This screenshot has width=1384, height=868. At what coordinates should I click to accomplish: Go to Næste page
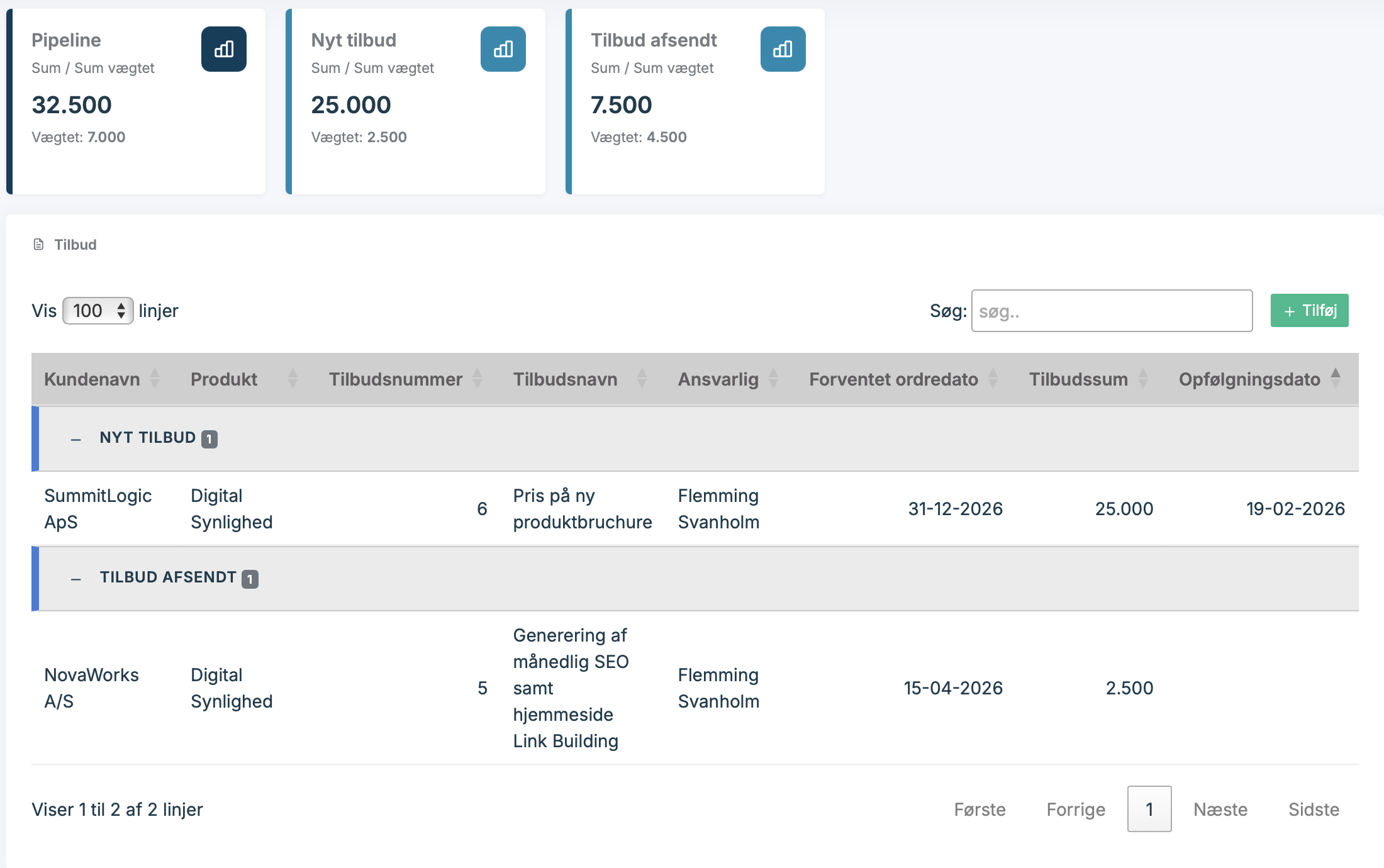1220,810
